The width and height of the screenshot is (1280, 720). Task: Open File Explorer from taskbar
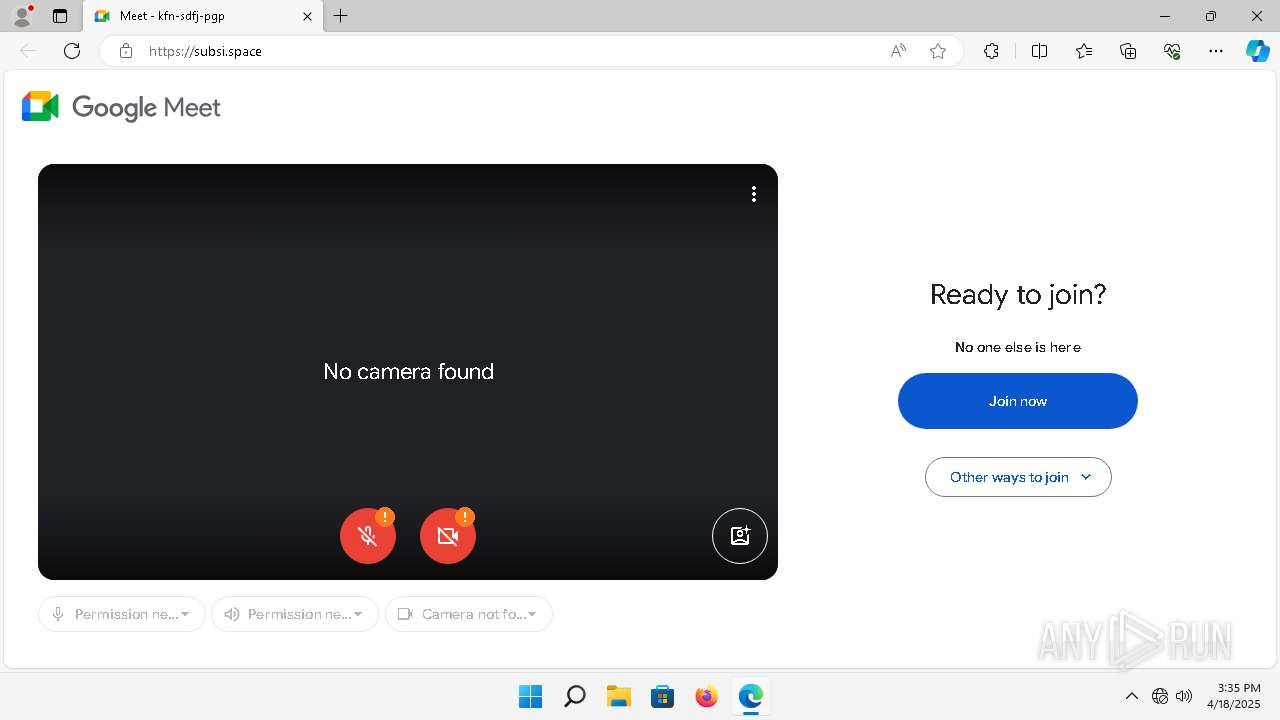pos(618,696)
